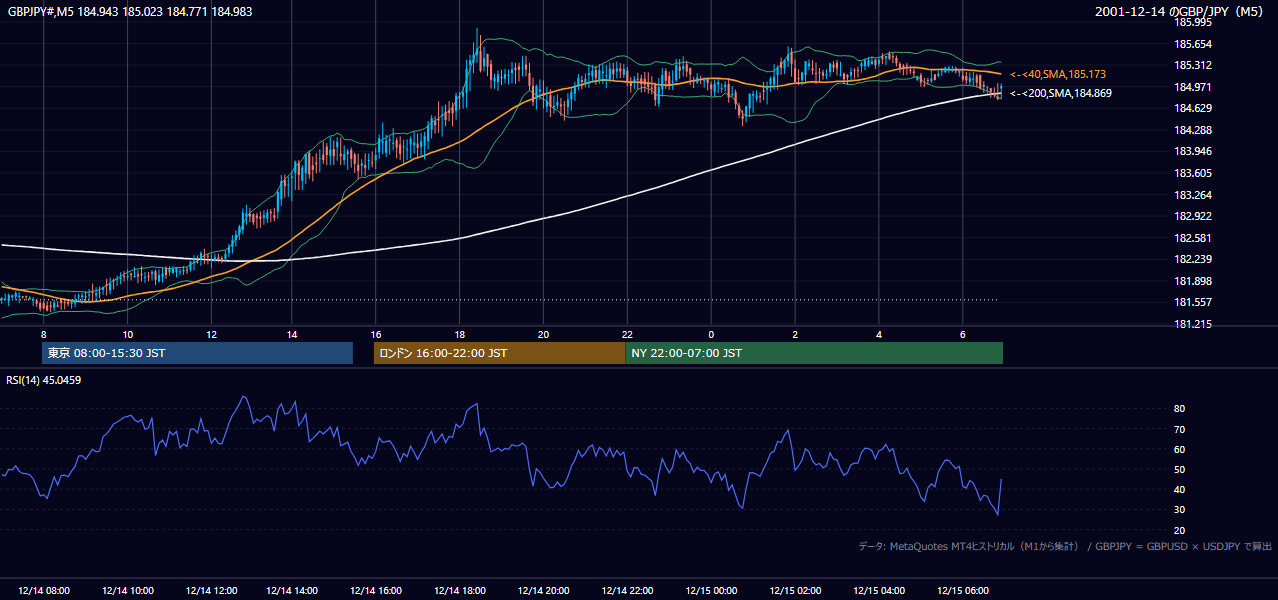Click price axis value 183.264

(x=1192, y=195)
